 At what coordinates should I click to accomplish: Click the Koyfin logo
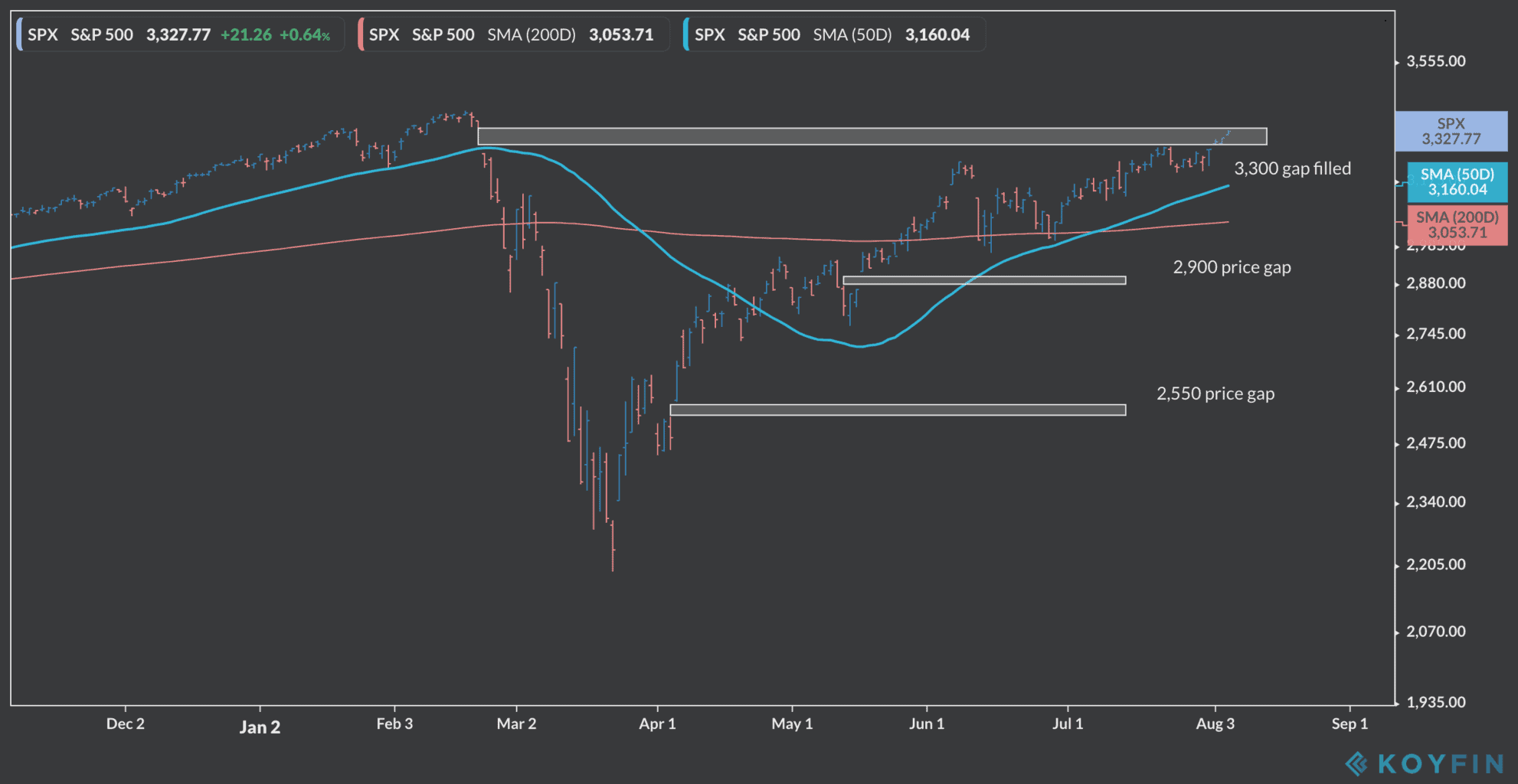(x=1425, y=763)
